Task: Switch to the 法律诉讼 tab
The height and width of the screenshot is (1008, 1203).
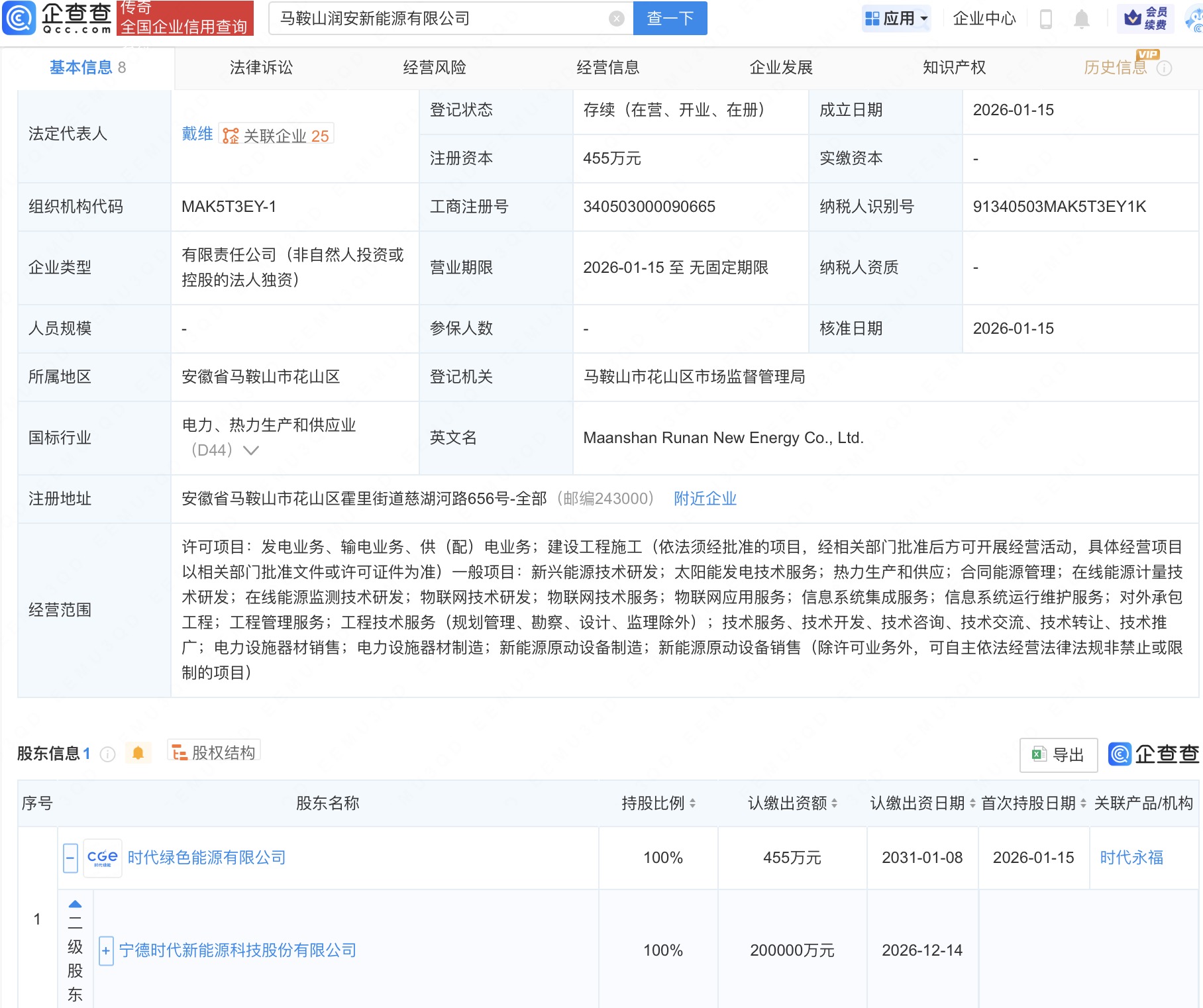Action: coord(261,67)
